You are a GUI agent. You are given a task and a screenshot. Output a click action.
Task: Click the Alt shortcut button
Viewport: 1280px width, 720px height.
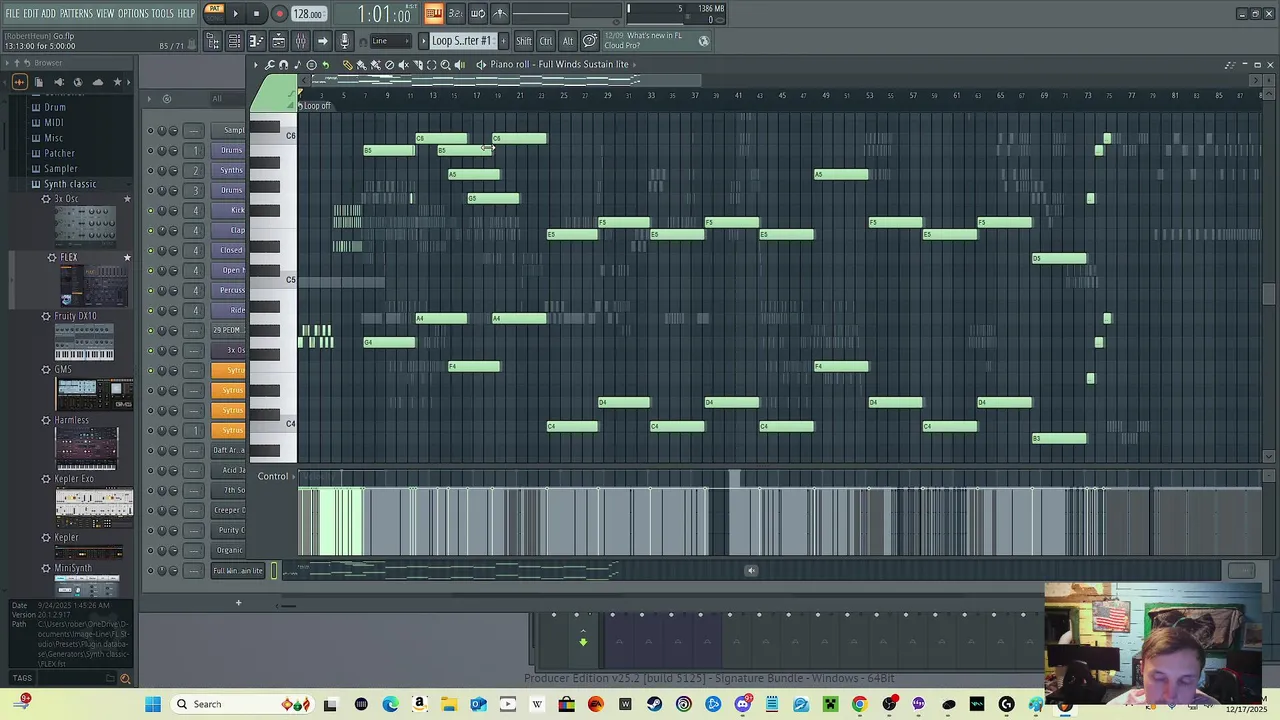click(568, 41)
